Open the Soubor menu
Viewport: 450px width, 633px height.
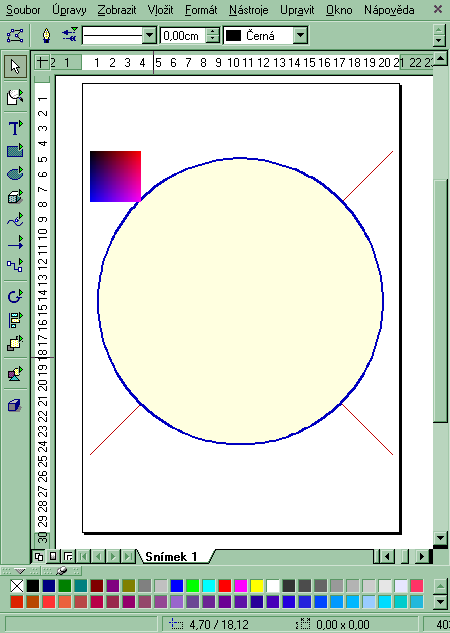(x=23, y=10)
